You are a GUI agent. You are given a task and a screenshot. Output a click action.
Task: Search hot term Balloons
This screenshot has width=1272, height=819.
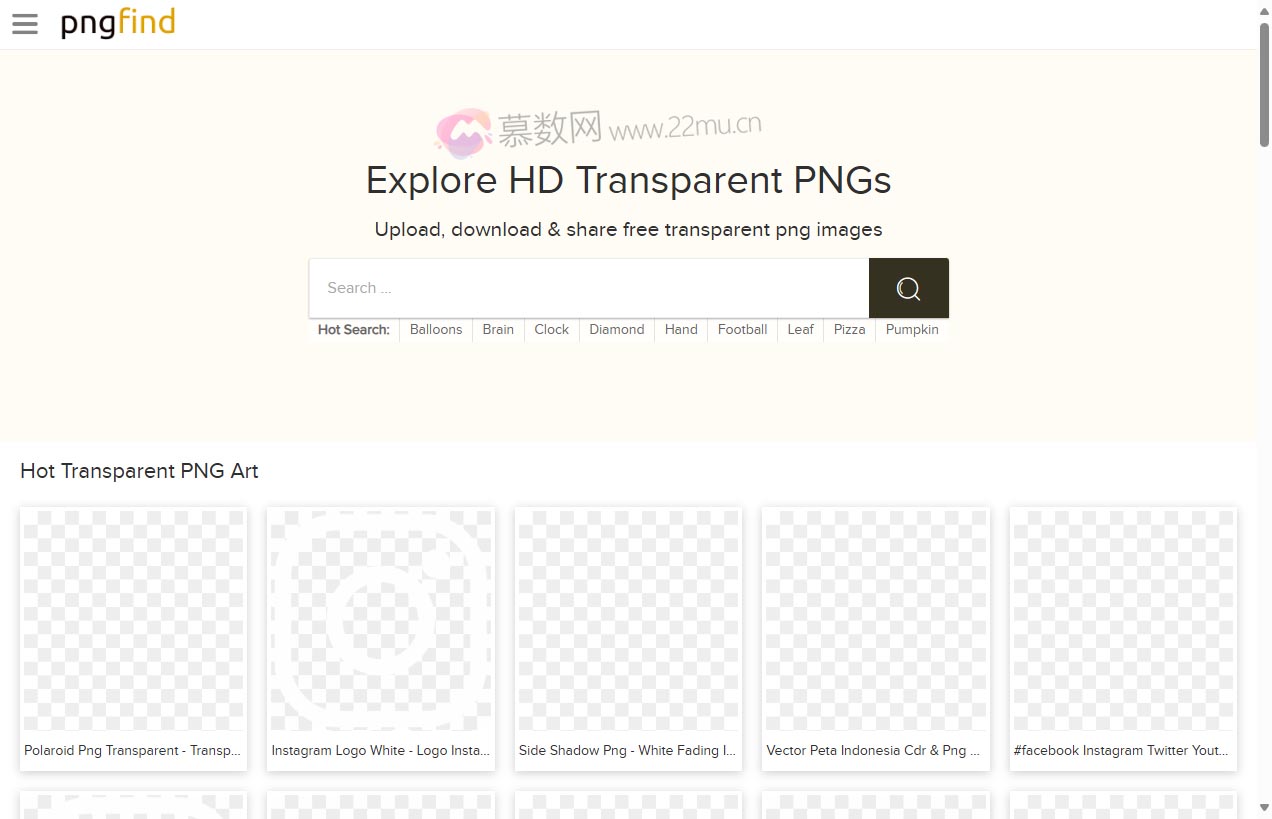coord(436,329)
